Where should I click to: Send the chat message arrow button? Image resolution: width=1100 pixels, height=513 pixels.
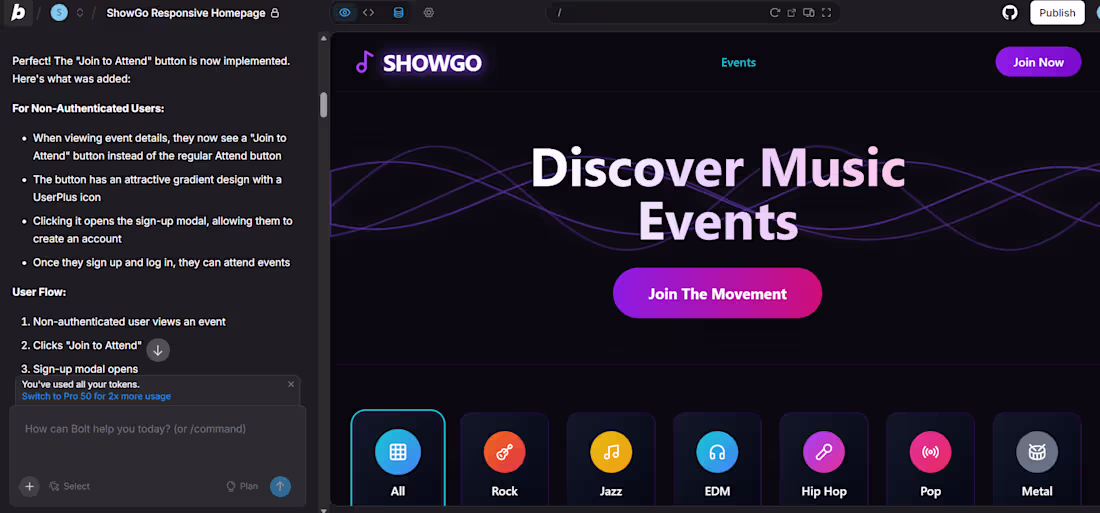281,486
